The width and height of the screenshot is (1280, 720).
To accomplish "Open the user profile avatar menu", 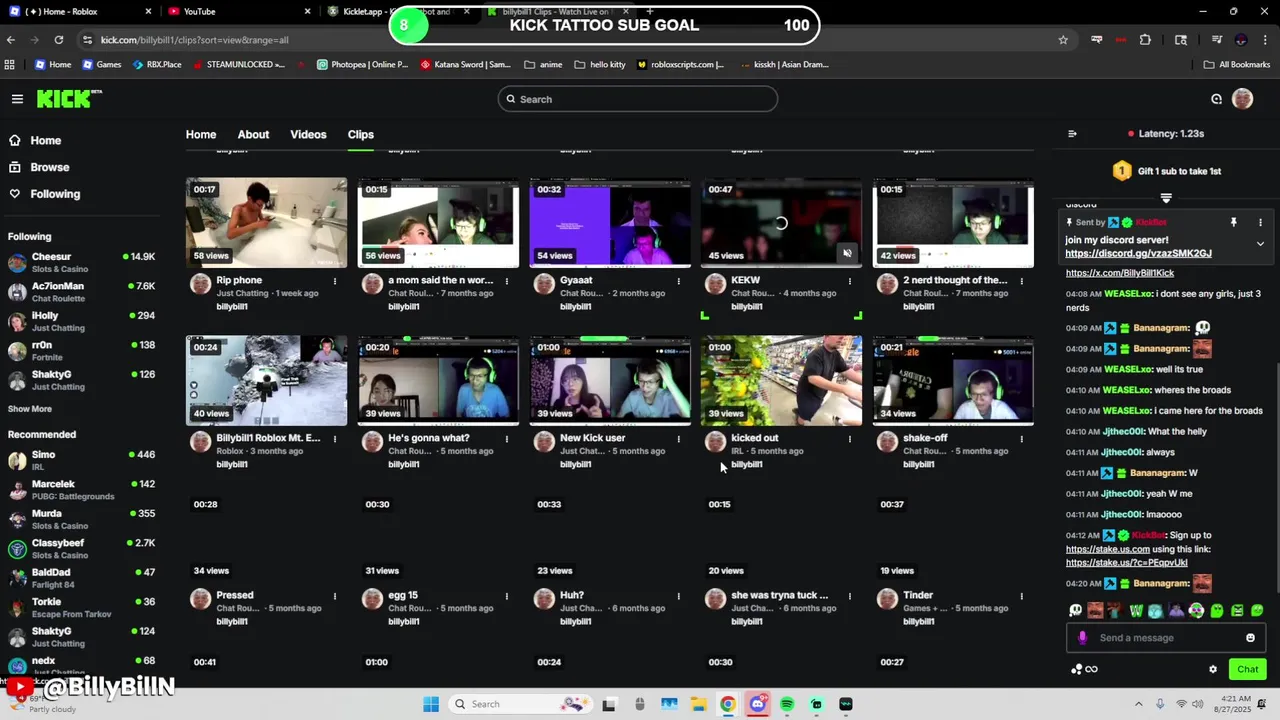I will 1242,99.
